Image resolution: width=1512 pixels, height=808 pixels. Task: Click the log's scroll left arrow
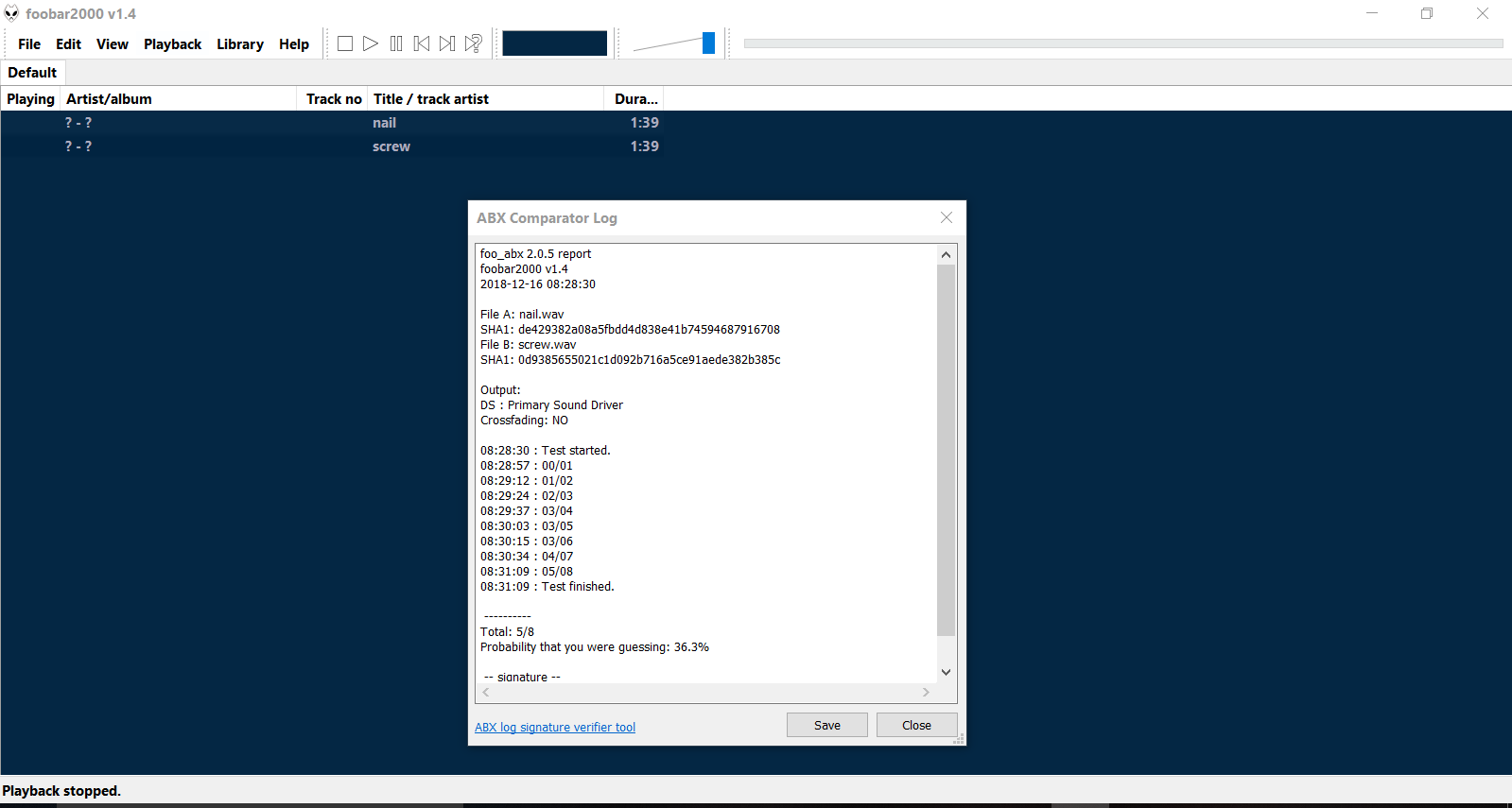(x=486, y=693)
